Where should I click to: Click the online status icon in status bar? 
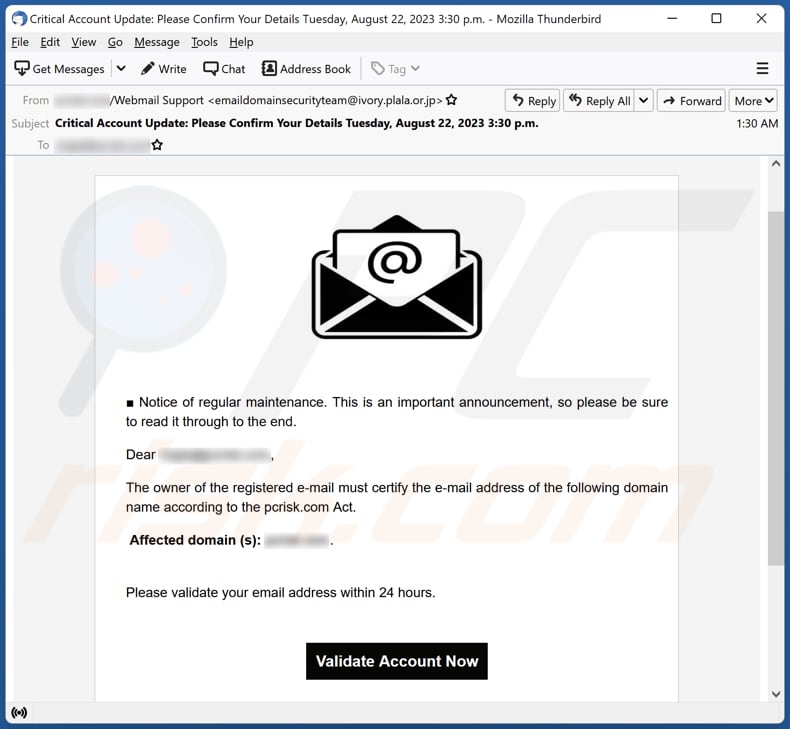(x=19, y=712)
